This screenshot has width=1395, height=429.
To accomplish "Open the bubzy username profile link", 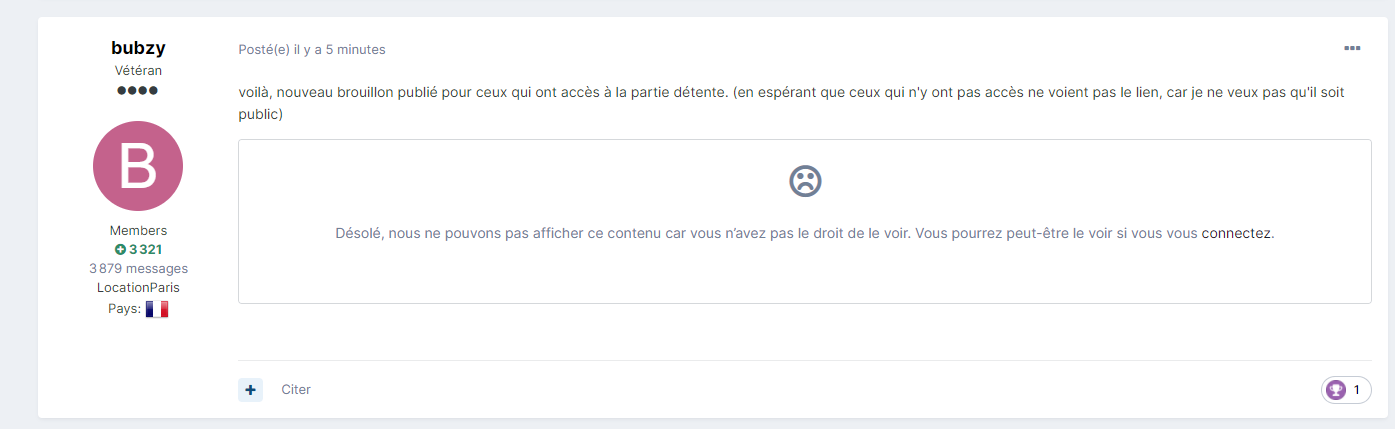I will point(138,48).
